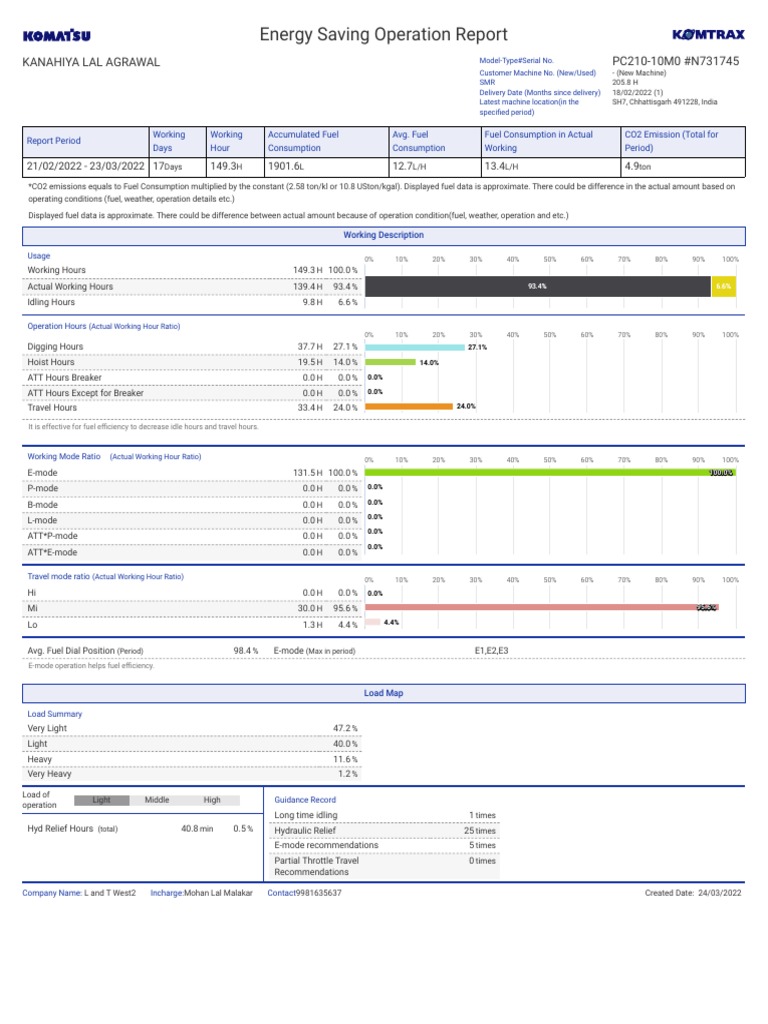Click the ATT*P-mode row label
The width and height of the screenshot is (768, 1024).
click(x=52, y=536)
